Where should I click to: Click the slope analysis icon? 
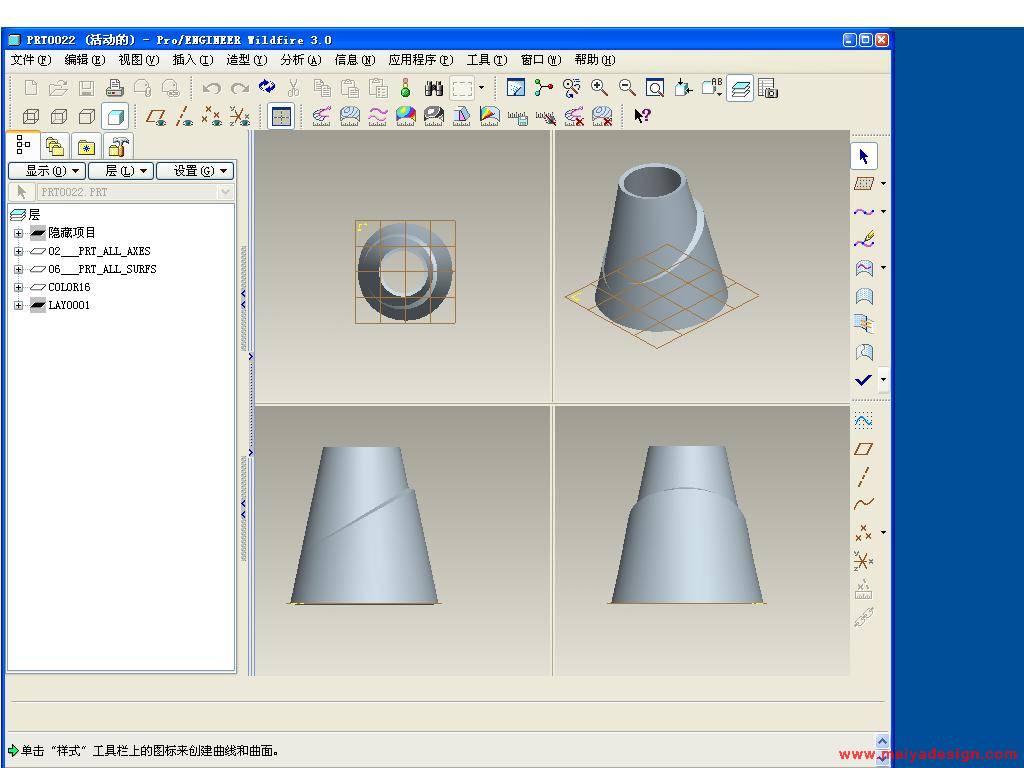(490, 116)
